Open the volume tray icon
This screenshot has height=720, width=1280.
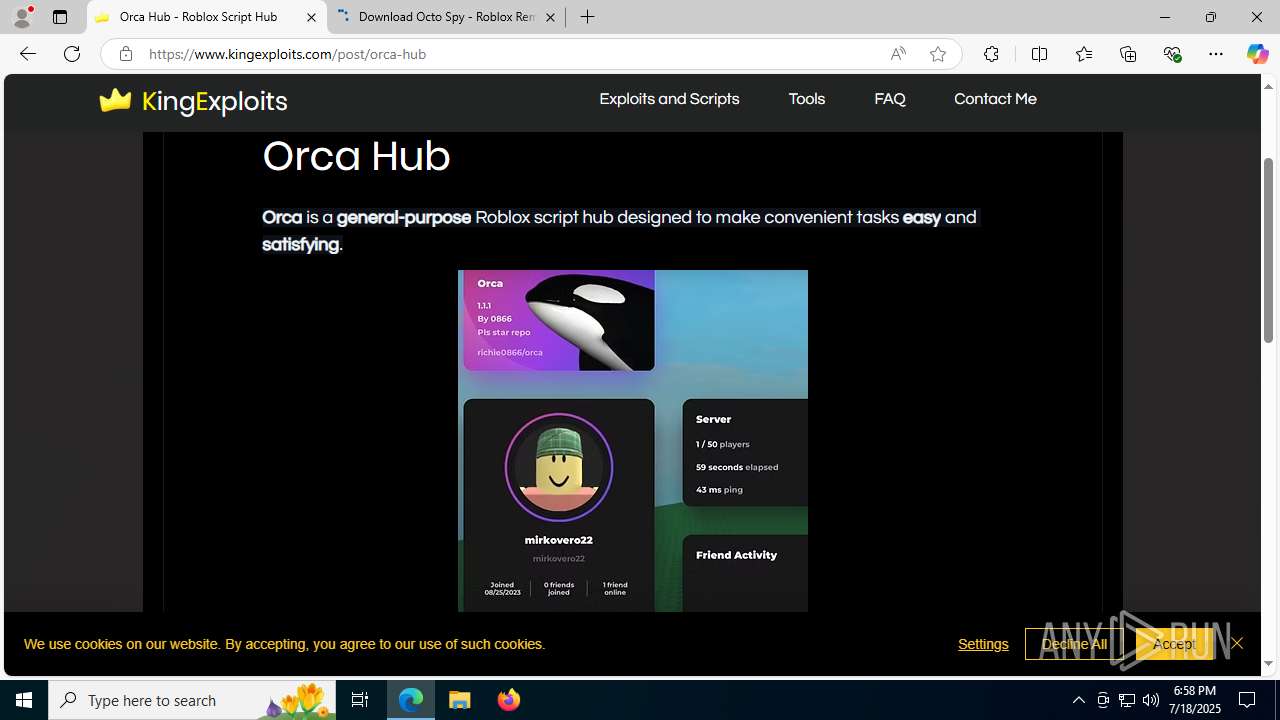click(x=1151, y=700)
